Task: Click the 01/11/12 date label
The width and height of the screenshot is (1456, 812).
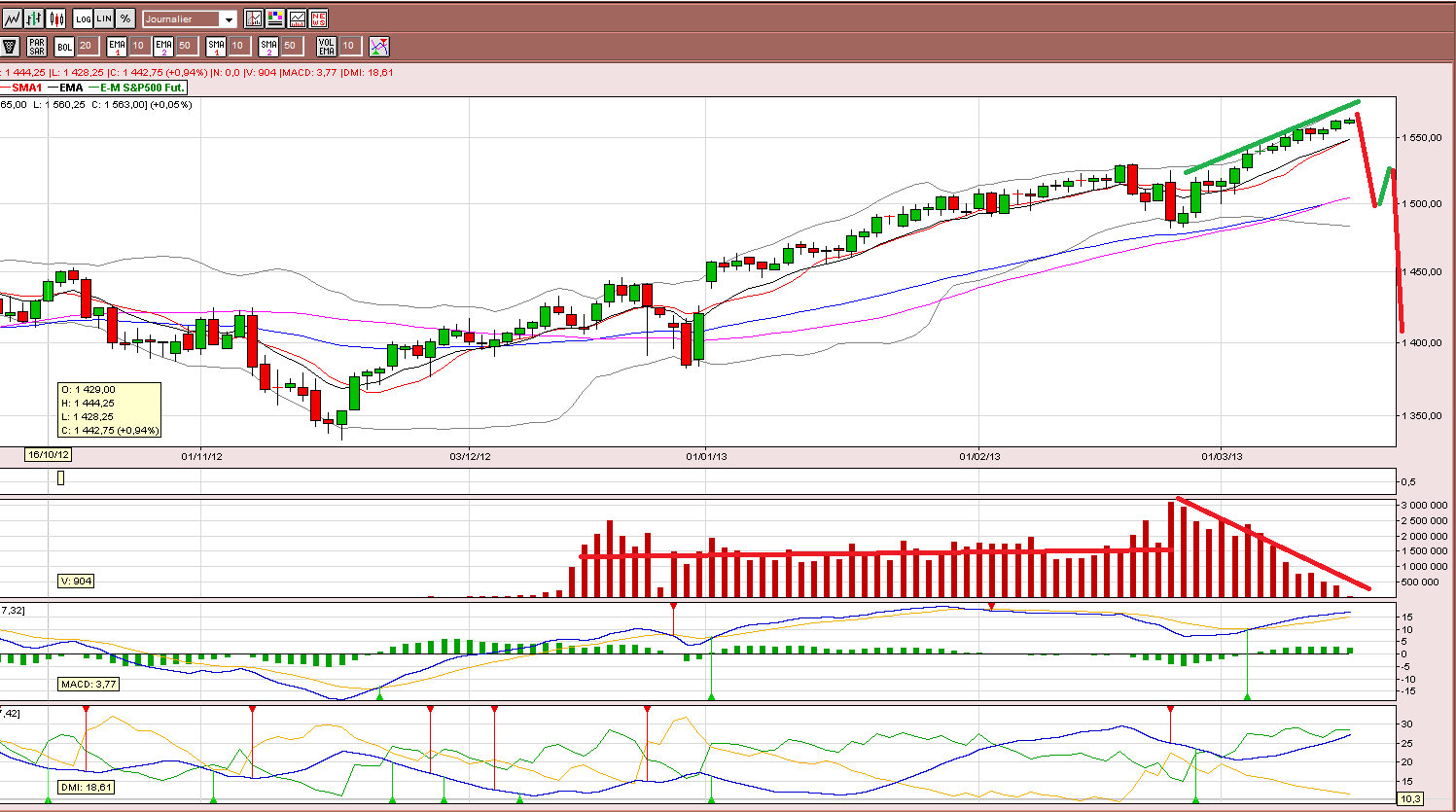Action: pyautogui.click(x=202, y=456)
